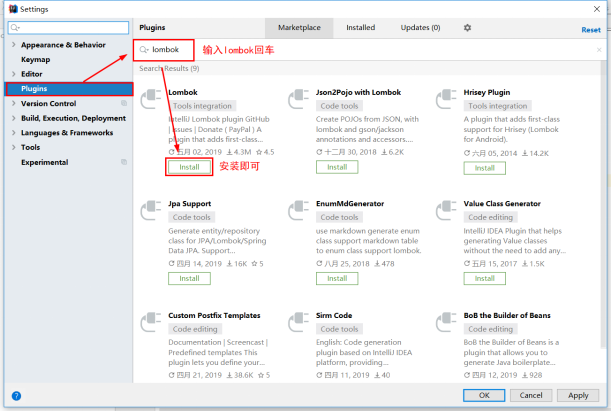Install the Jpa Support plugin

coord(189,278)
